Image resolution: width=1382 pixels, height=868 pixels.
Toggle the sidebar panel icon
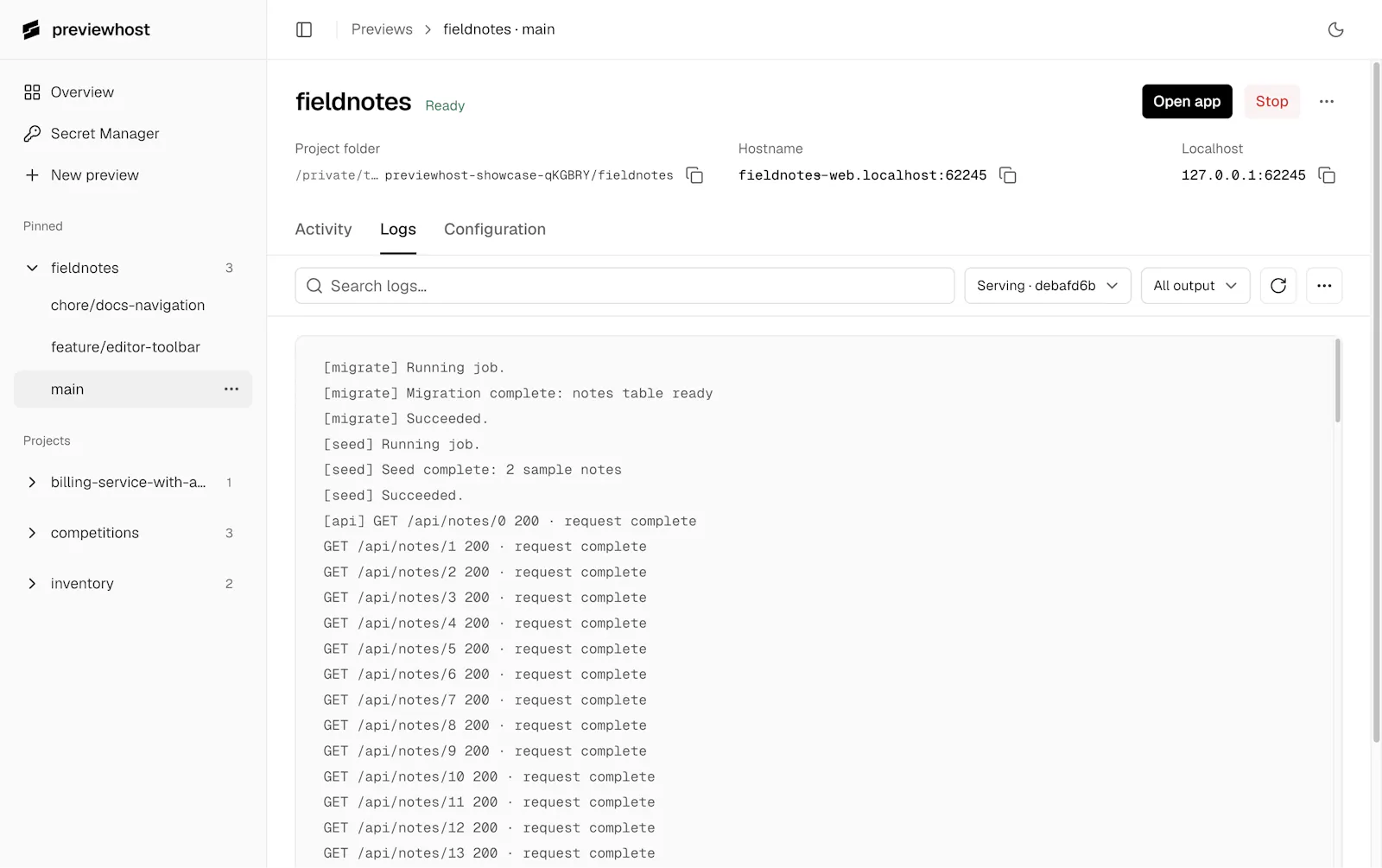click(304, 29)
